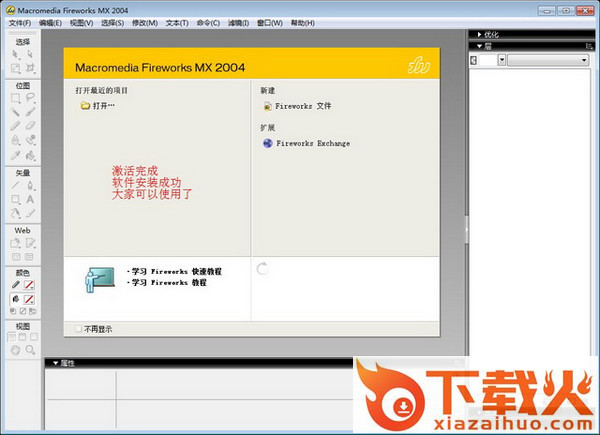Swap stroke and fill colors
Viewport: 600px width, 435px height.
33,311
